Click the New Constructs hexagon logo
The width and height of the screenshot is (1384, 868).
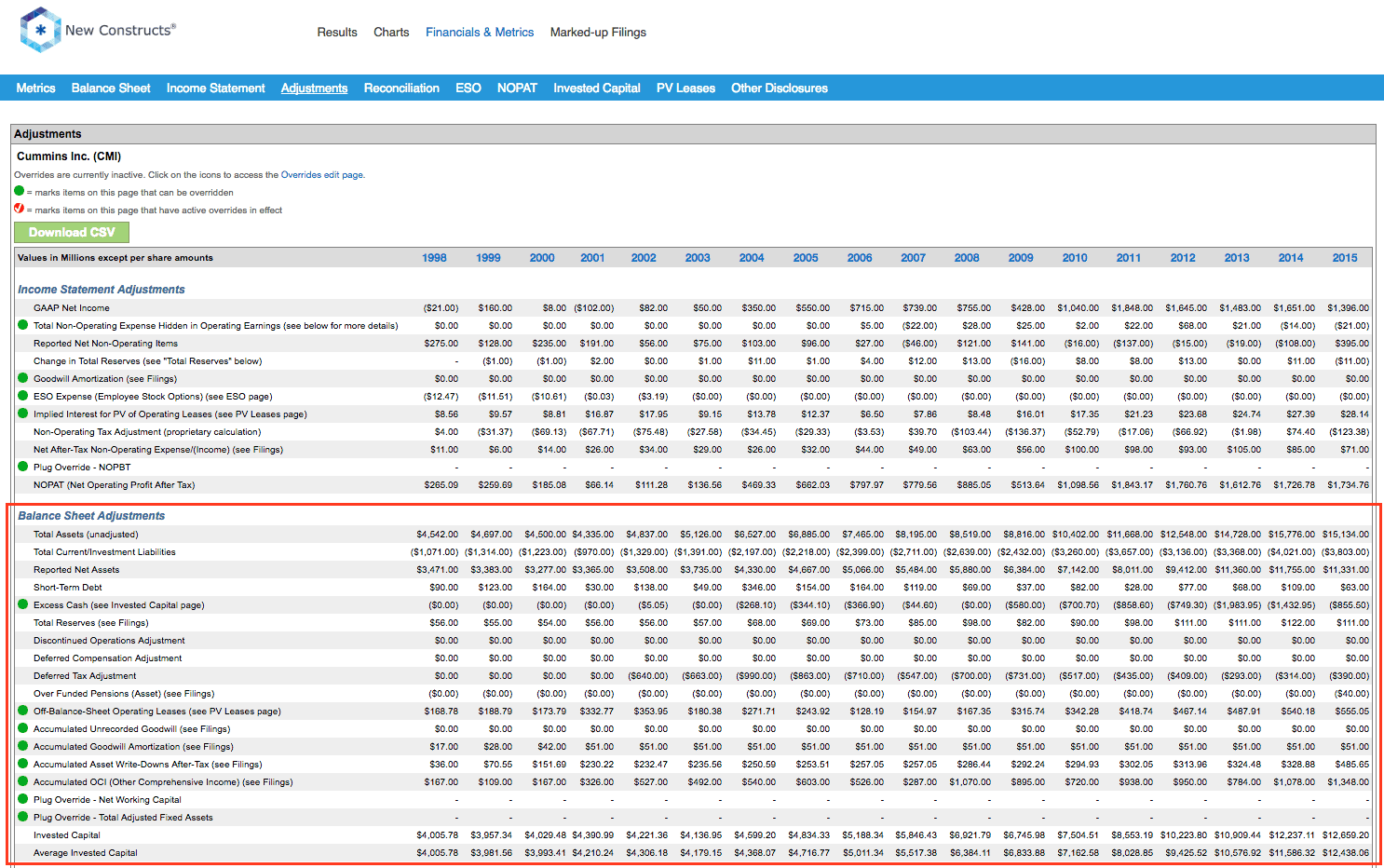point(40,30)
